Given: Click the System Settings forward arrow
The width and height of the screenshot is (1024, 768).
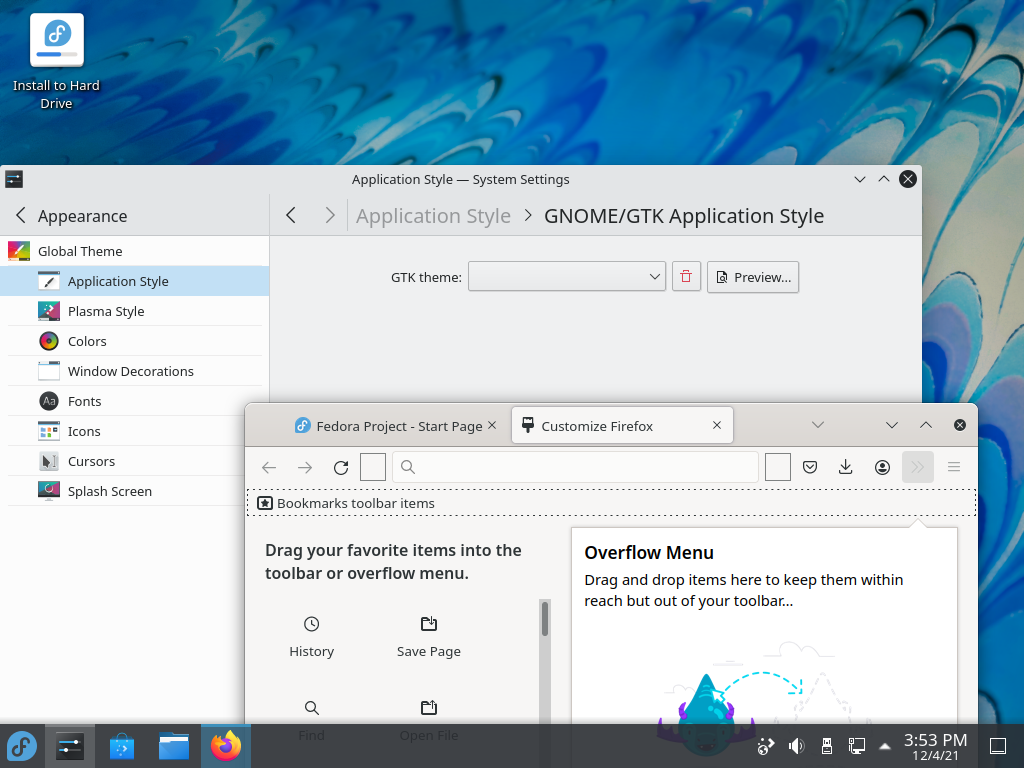Looking at the screenshot, I should (330, 216).
